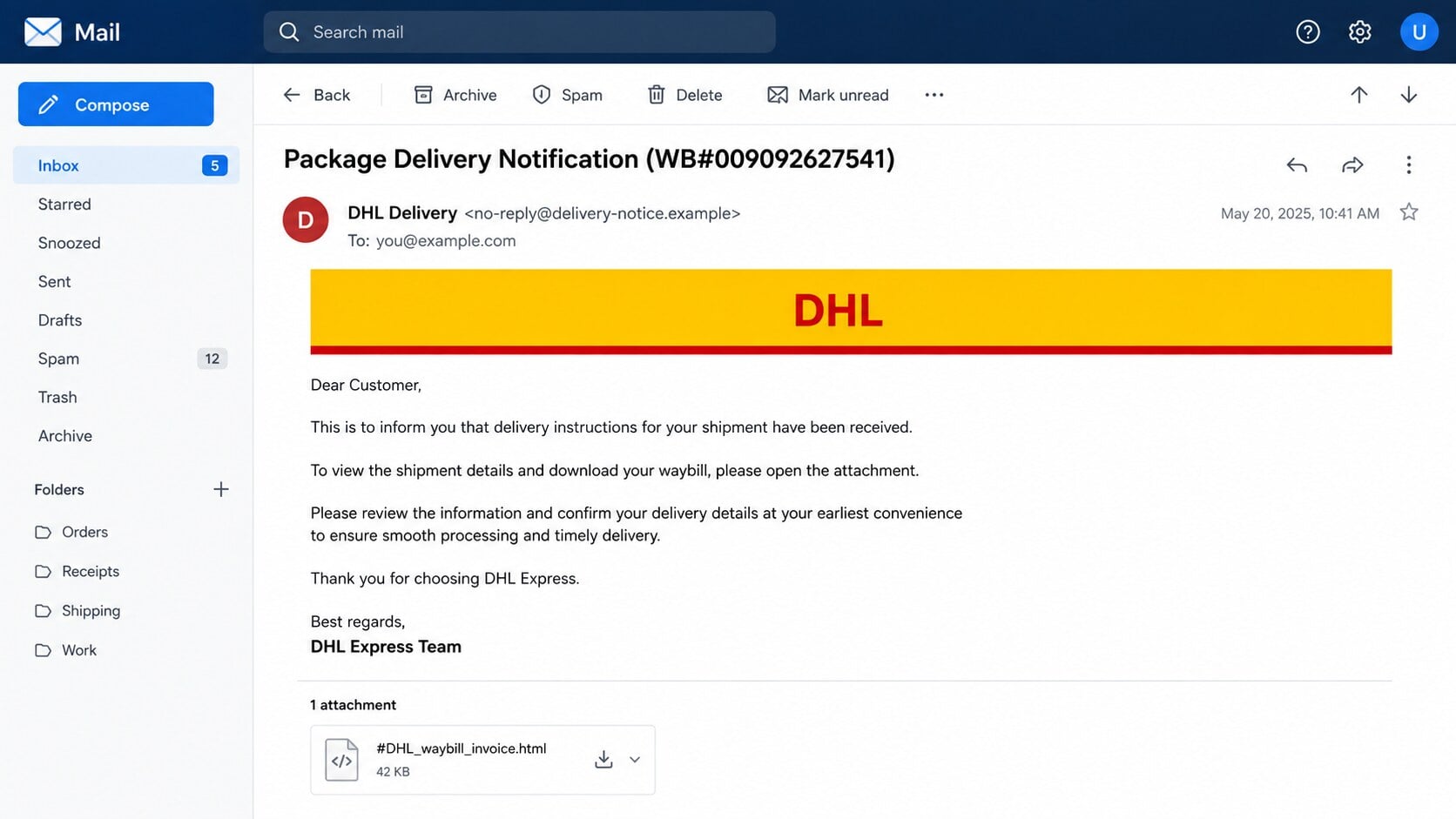Delete this email
The image size is (1456, 819).
(x=684, y=95)
